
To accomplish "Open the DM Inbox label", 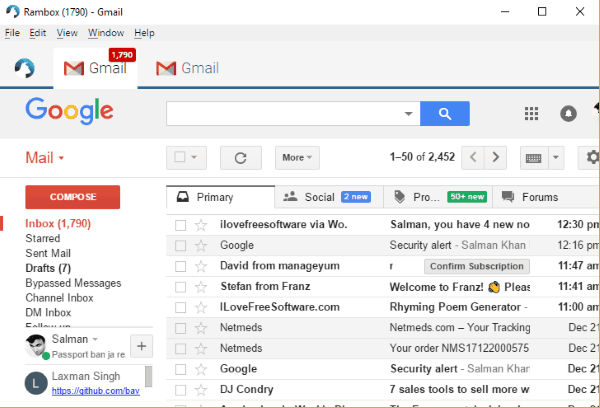I will click(x=48, y=313).
